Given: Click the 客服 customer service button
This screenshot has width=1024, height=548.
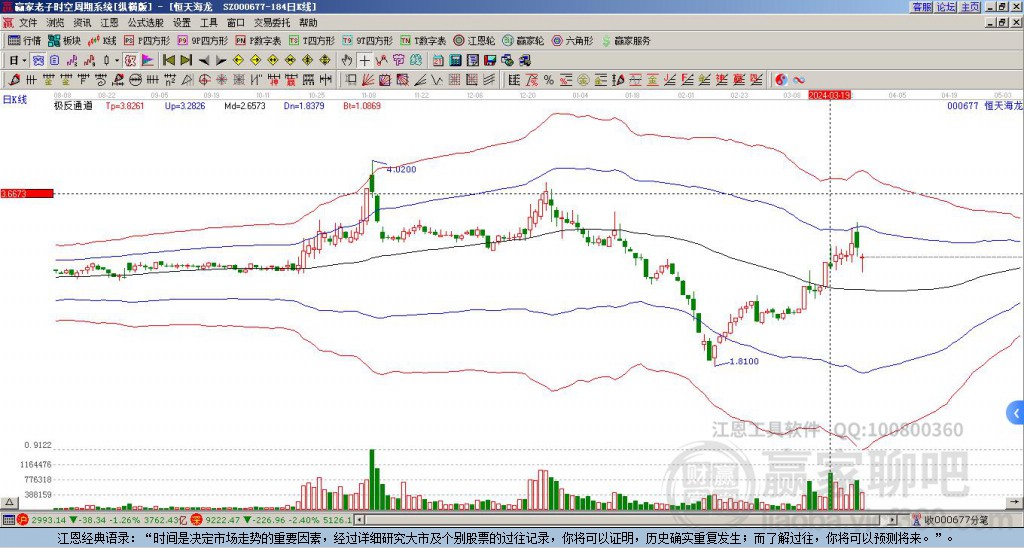Looking at the screenshot, I should pyautogui.click(x=922, y=7).
